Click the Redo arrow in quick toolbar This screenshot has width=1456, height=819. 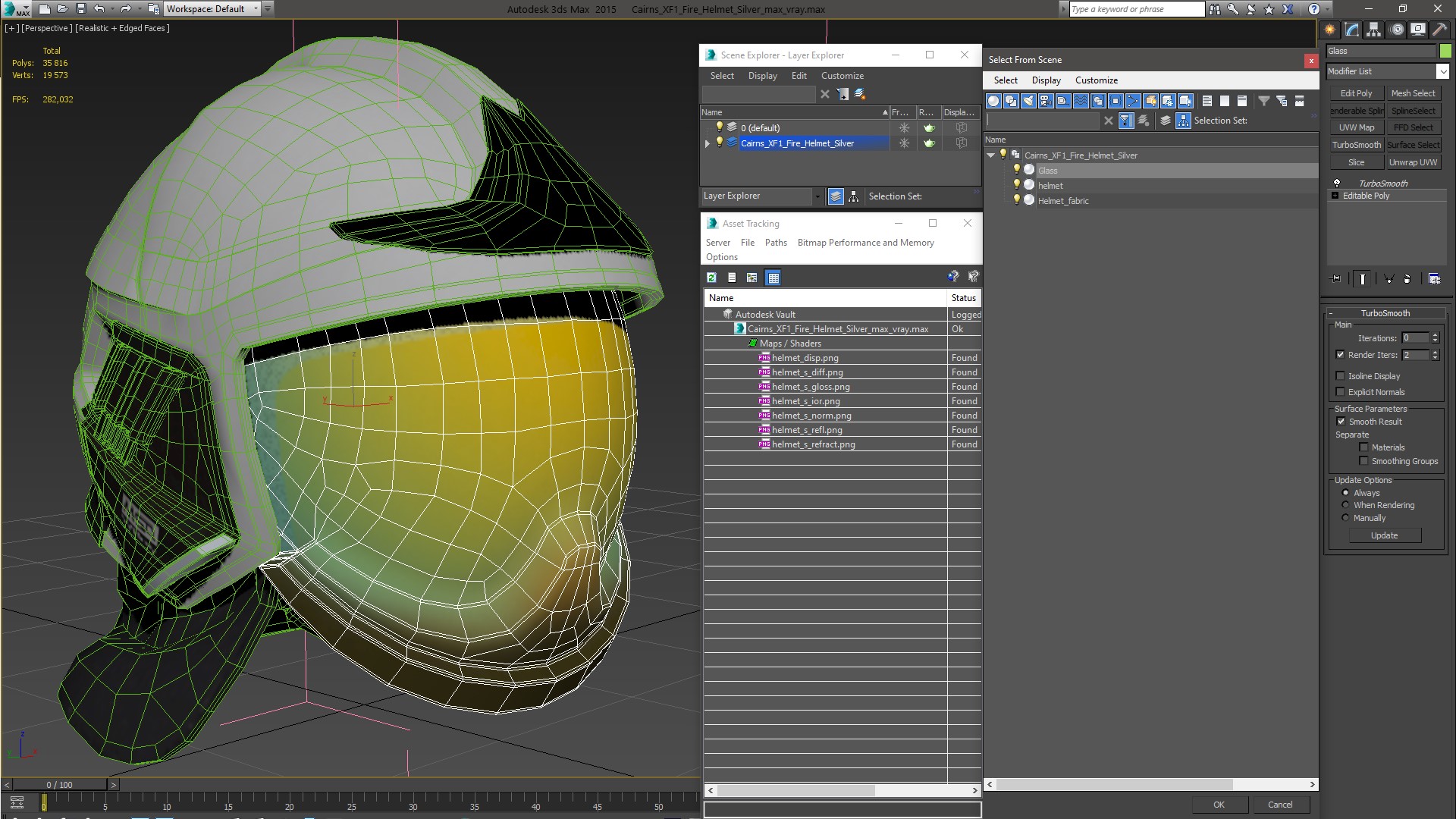click(x=126, y=9)
